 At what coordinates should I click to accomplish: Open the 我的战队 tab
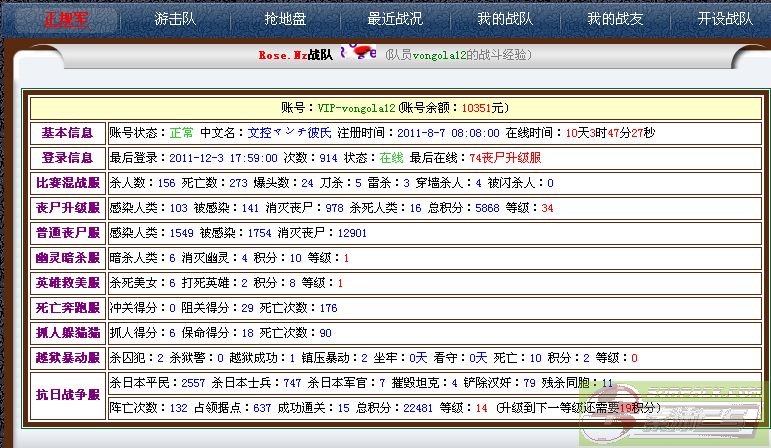point(503,19)
